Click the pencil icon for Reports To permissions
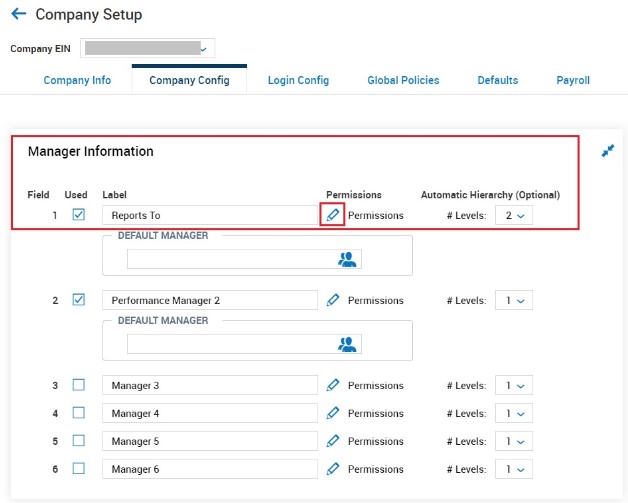The height and width of the screenshot is (503, 628). point(333,215)
